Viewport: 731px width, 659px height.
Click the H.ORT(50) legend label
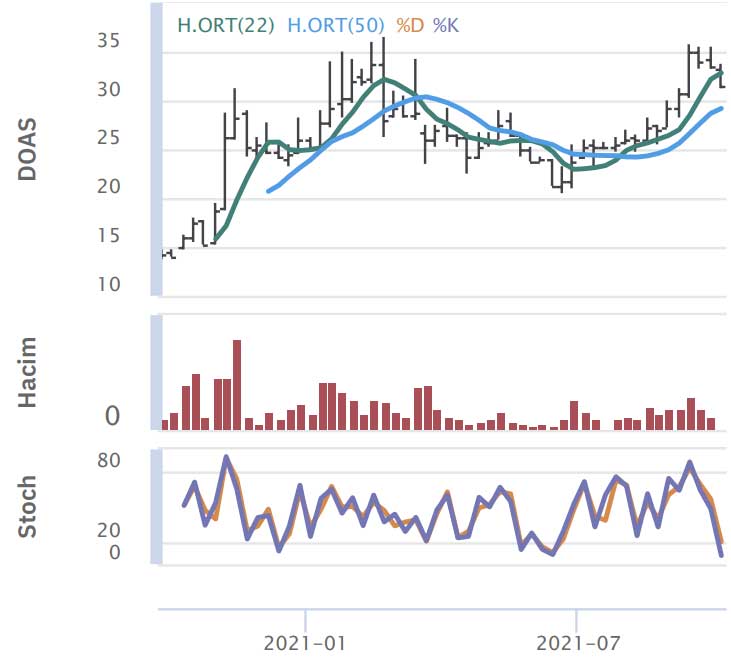click(336, 25)
